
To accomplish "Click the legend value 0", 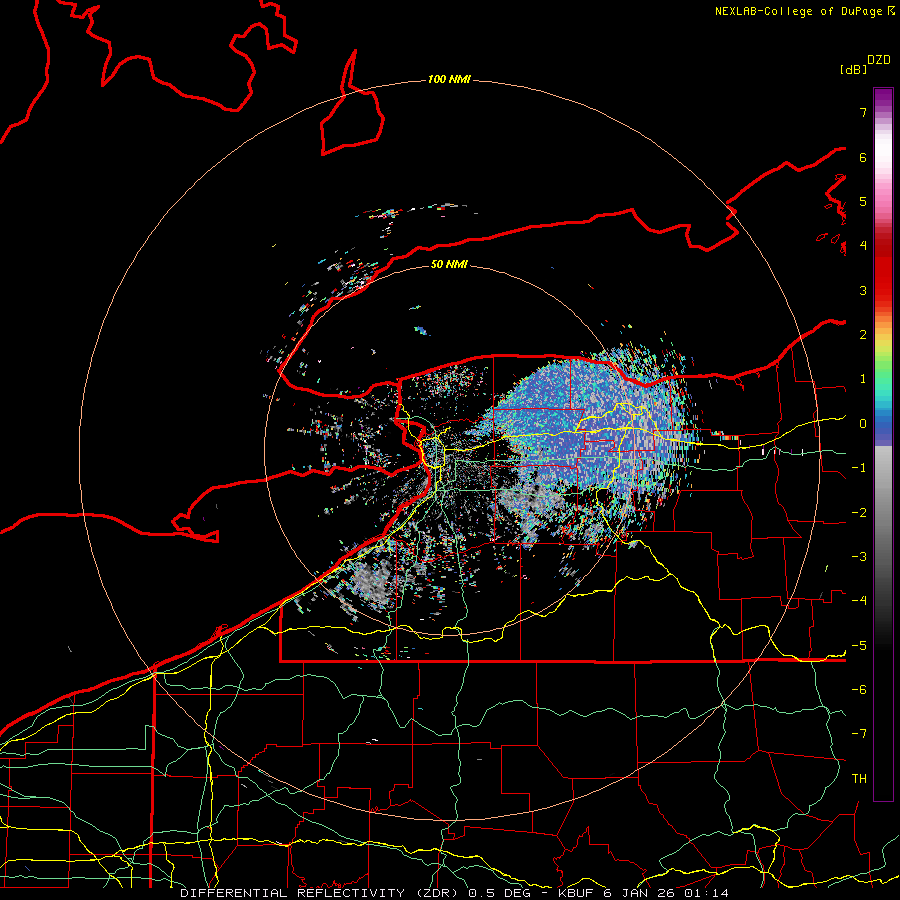I will (x=863, y=424).
